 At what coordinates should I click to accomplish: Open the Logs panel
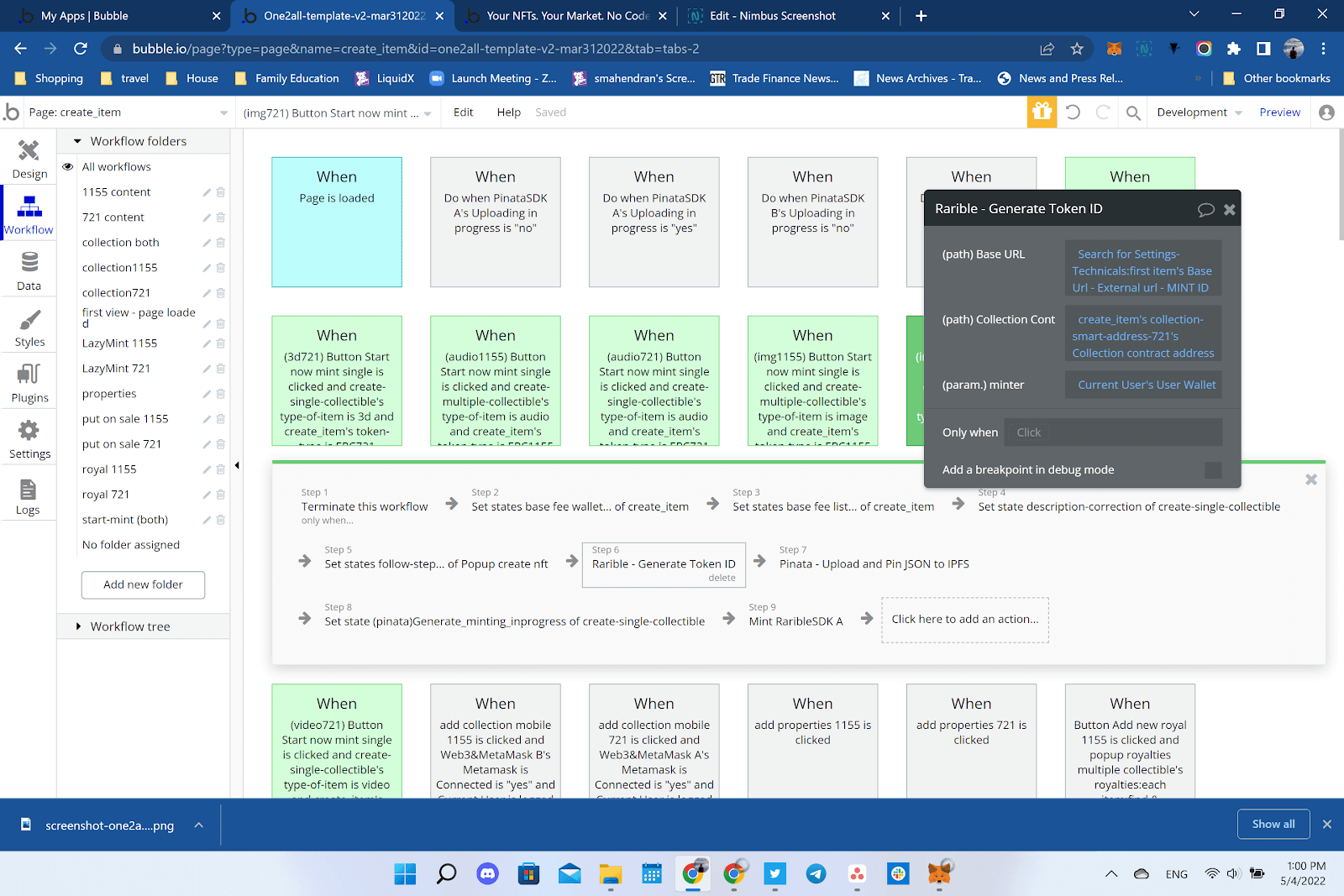(x=29, y=495)
